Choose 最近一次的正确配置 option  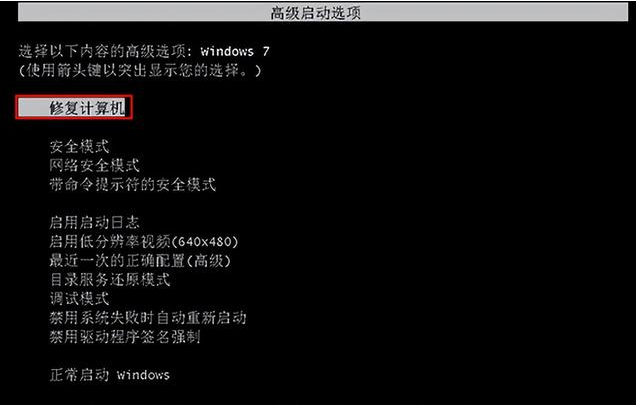point(140,261)
